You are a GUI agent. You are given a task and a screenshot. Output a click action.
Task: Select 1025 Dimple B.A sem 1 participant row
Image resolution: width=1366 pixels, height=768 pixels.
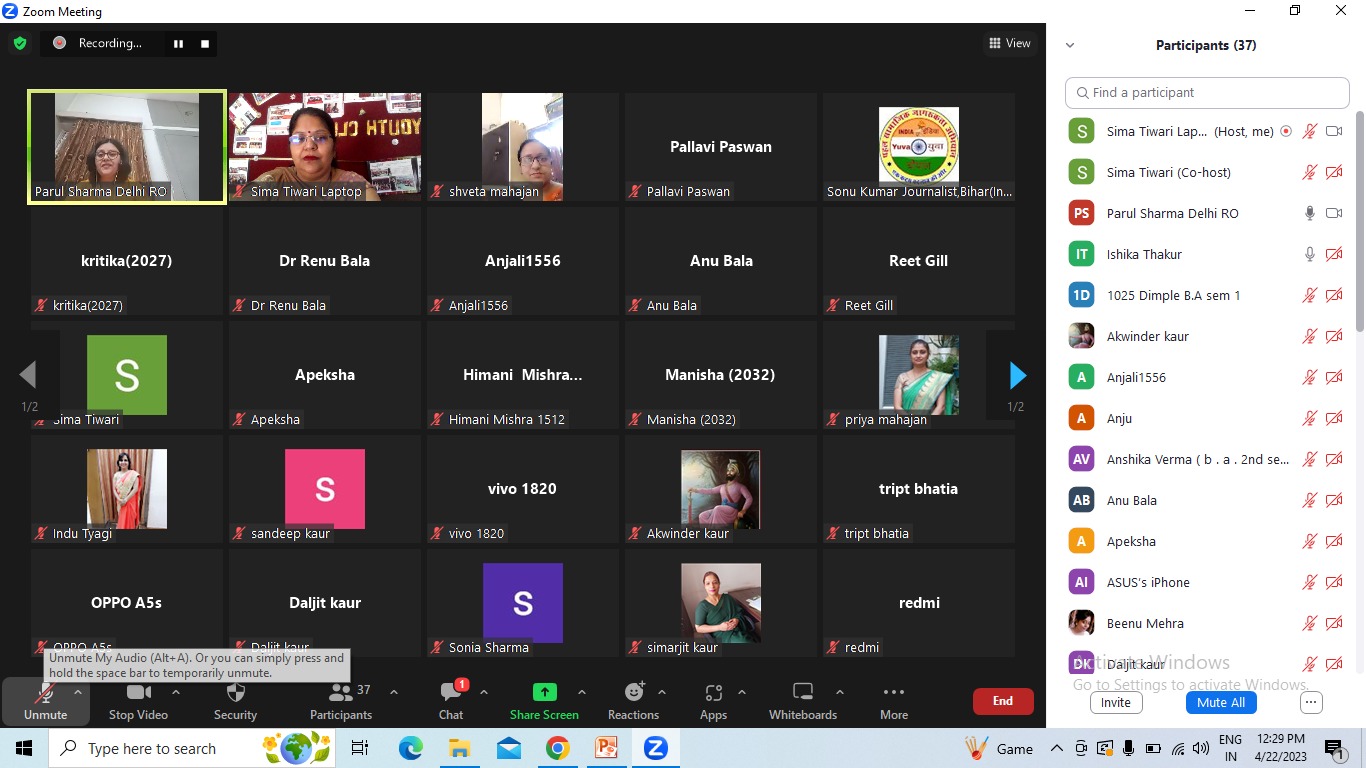(x=1205, y=295)
